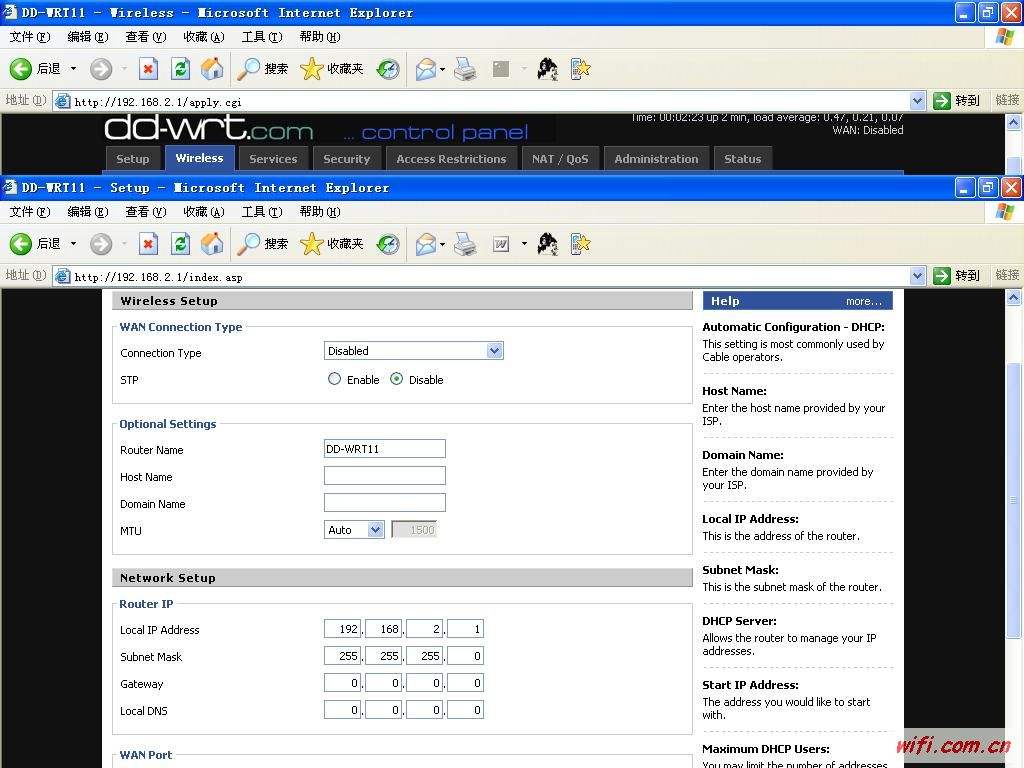This screenshot has width=1024, height=768.
Task: Click the Favorites star in the Wireless window toolbar
Action: 312,69
